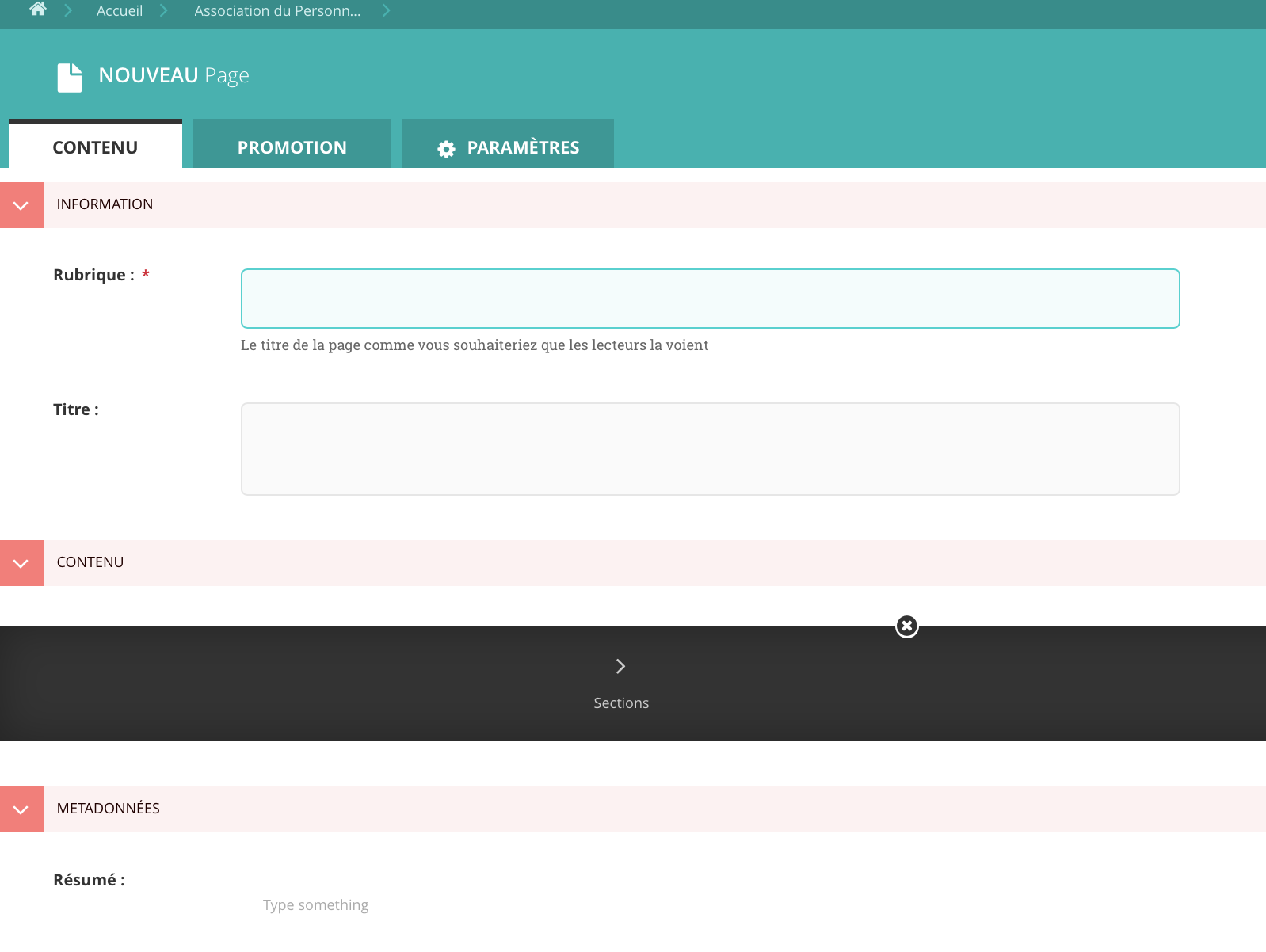Click the Sections label in dark panel
The image size is (1266, 952).
[621, 703]
